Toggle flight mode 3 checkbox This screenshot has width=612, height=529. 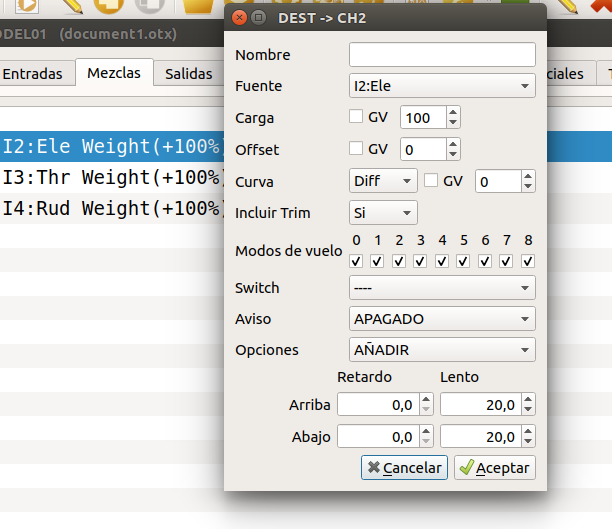pyautogui.click(x=420, y=261)
